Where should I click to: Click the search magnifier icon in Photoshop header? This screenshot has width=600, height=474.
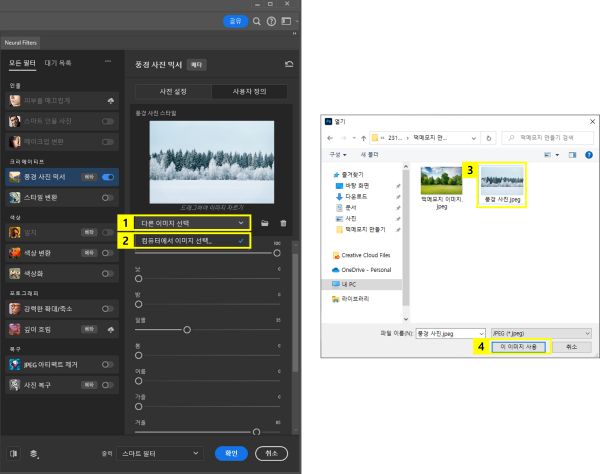[257, 21]
